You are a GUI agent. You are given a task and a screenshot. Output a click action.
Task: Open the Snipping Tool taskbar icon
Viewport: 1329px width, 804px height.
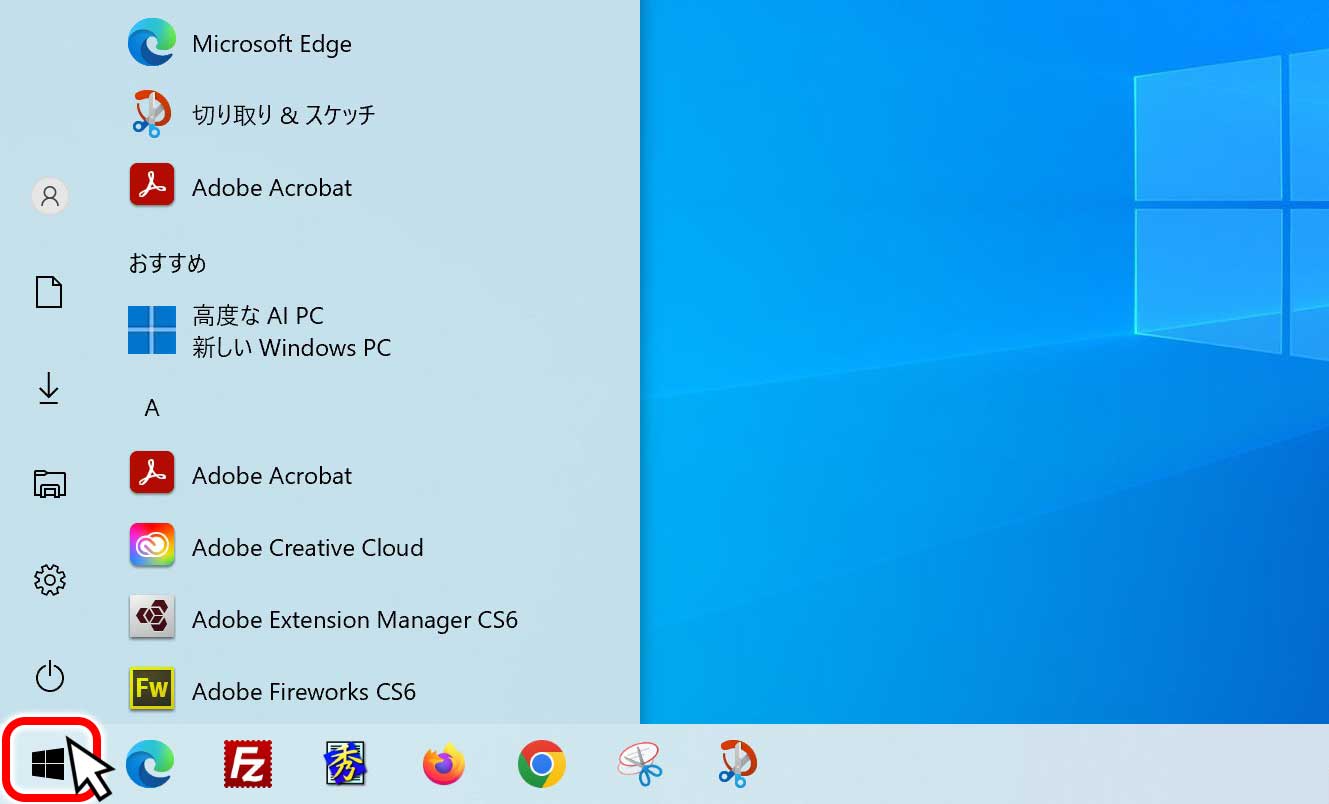point(640,765)
